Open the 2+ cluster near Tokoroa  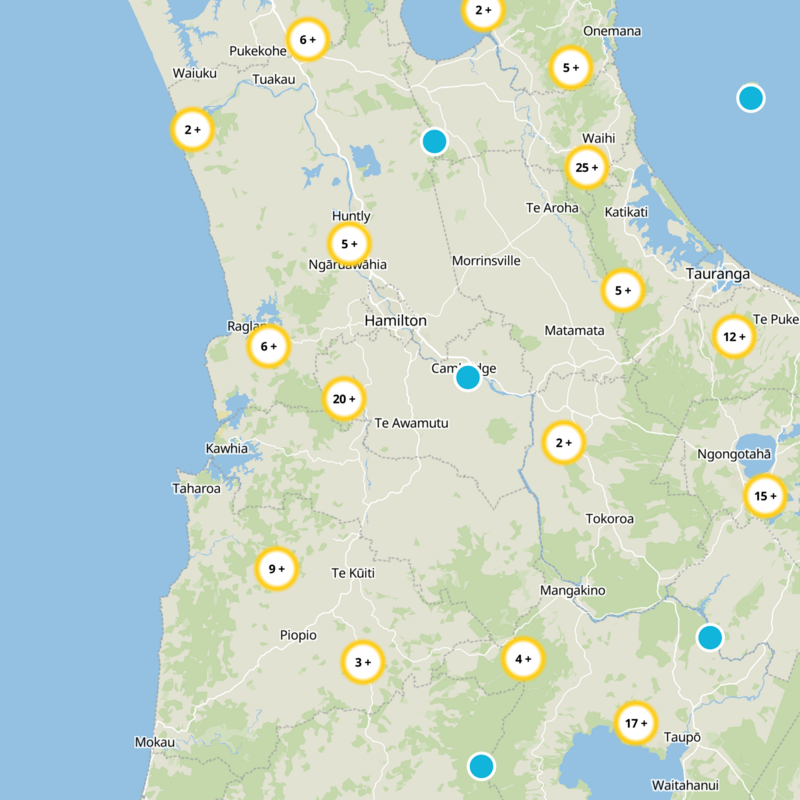coord(563,442)
